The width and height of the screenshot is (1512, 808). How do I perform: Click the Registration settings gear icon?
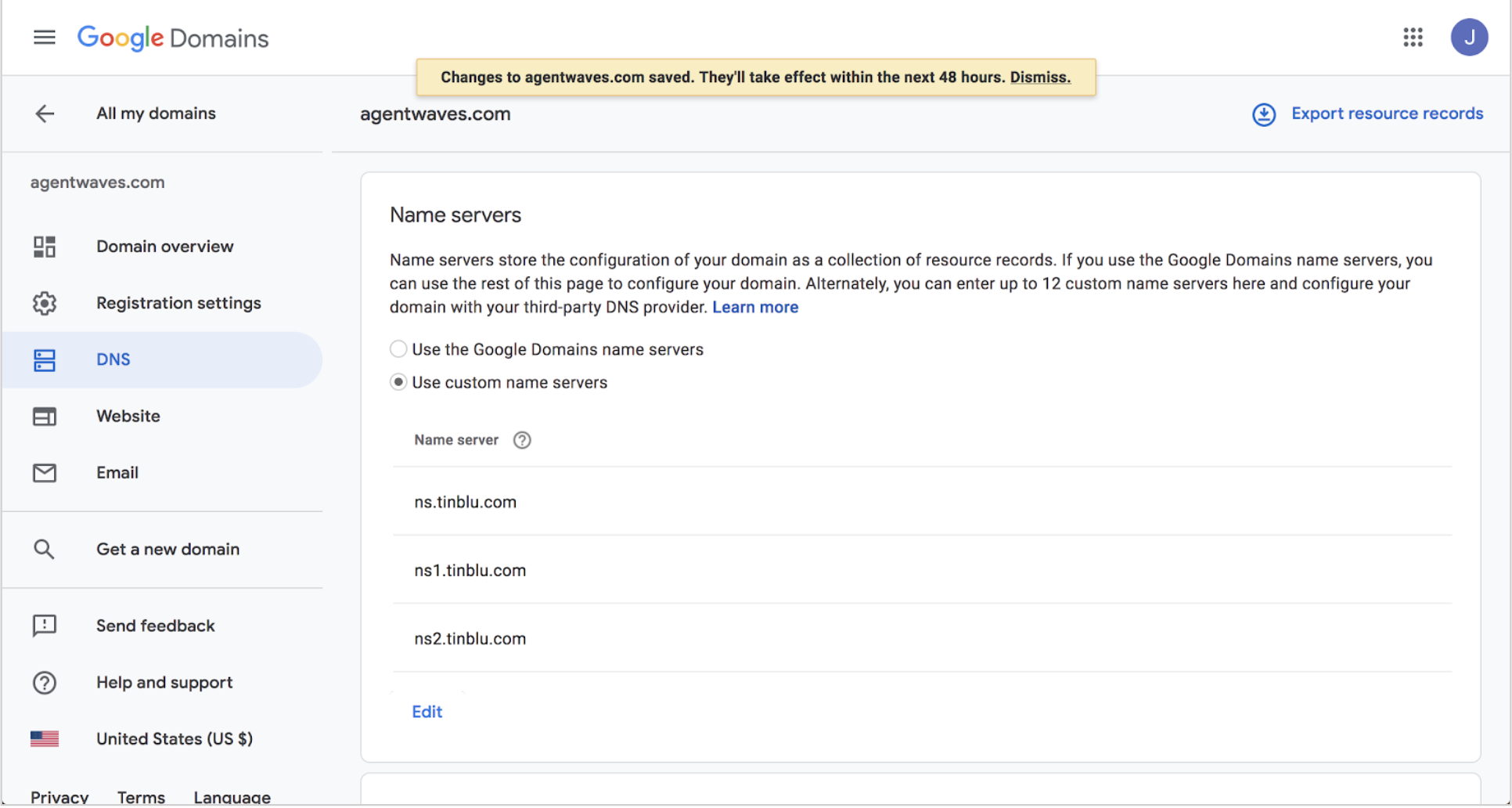coord(45,303)
